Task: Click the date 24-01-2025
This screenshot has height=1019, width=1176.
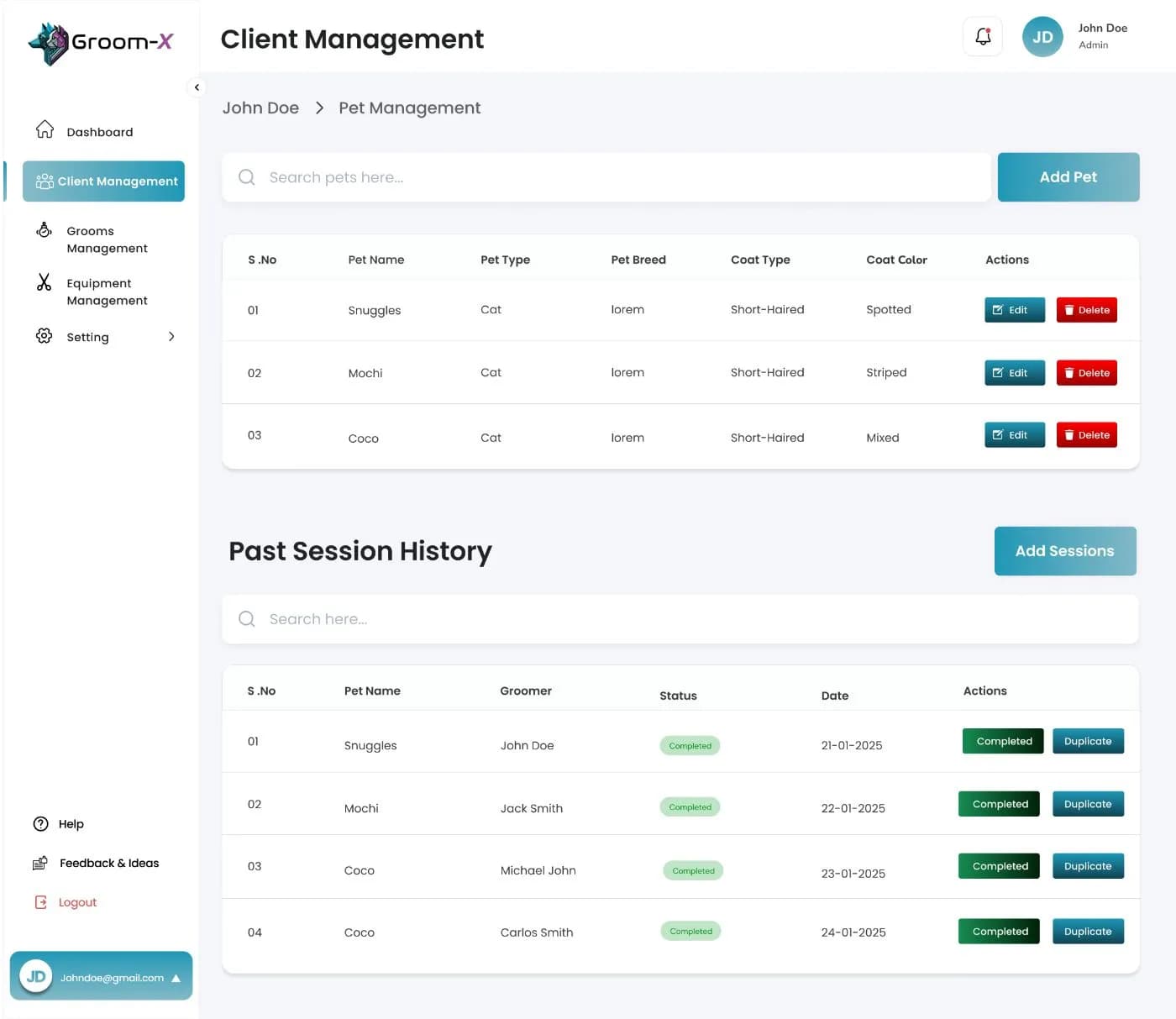Action: (x=853, y=932)
